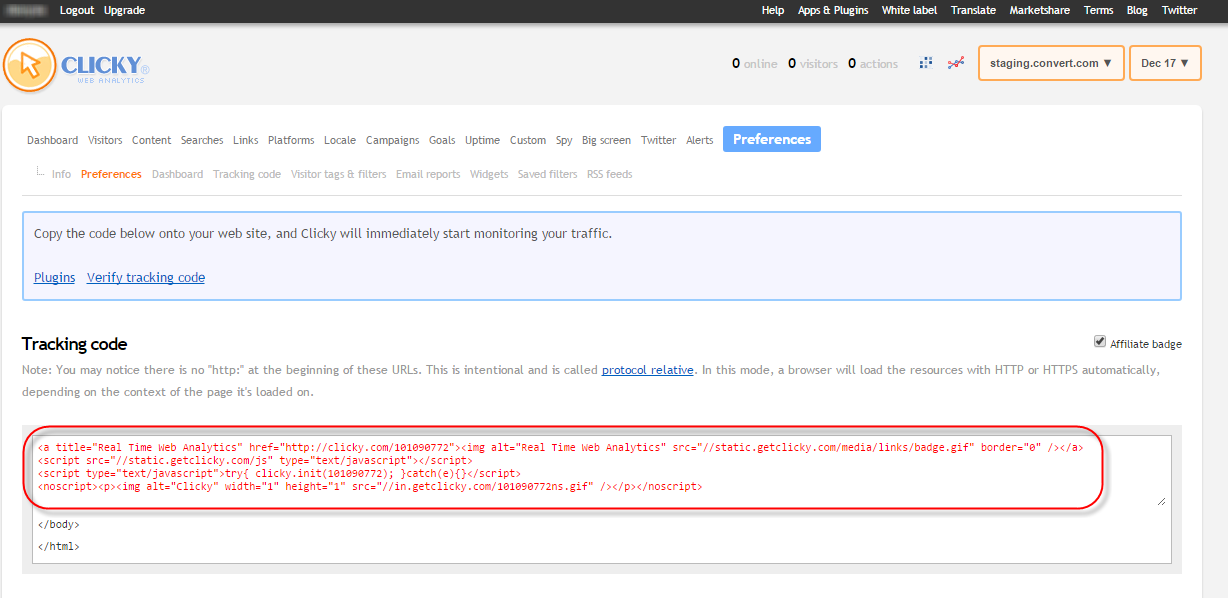Click the Clicky cursor logo icon
The width and height of the screenshot is (1228, 598).
pos(29,63)
